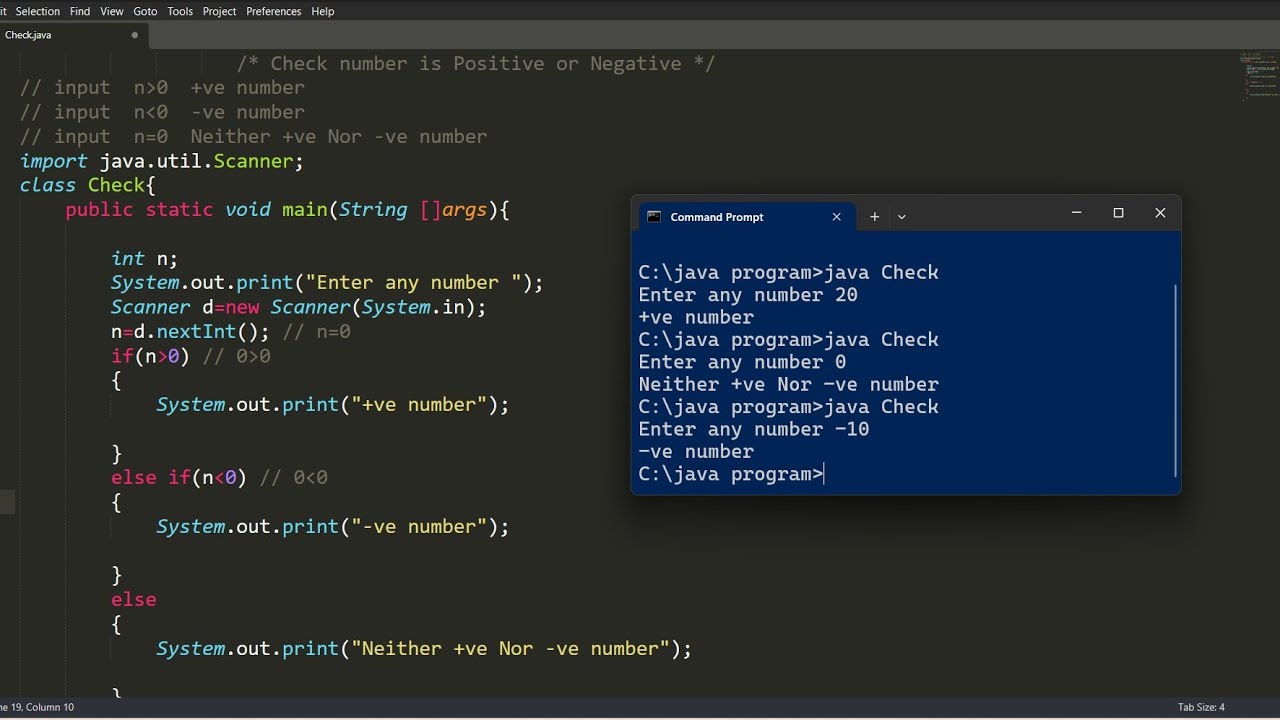Click the "class Check{" line

click(88, 185)
